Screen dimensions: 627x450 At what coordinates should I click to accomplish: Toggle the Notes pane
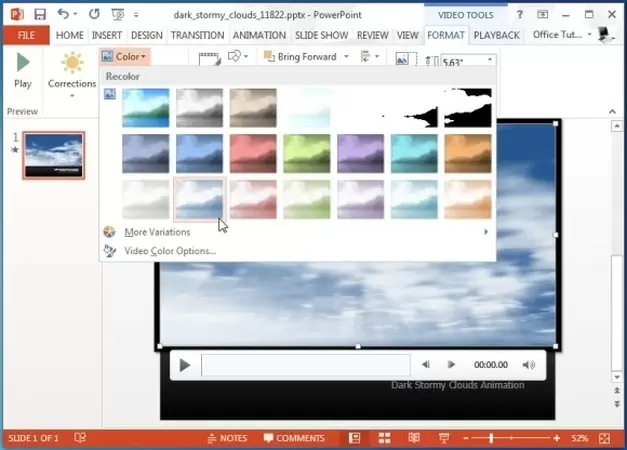coord(226,438)
